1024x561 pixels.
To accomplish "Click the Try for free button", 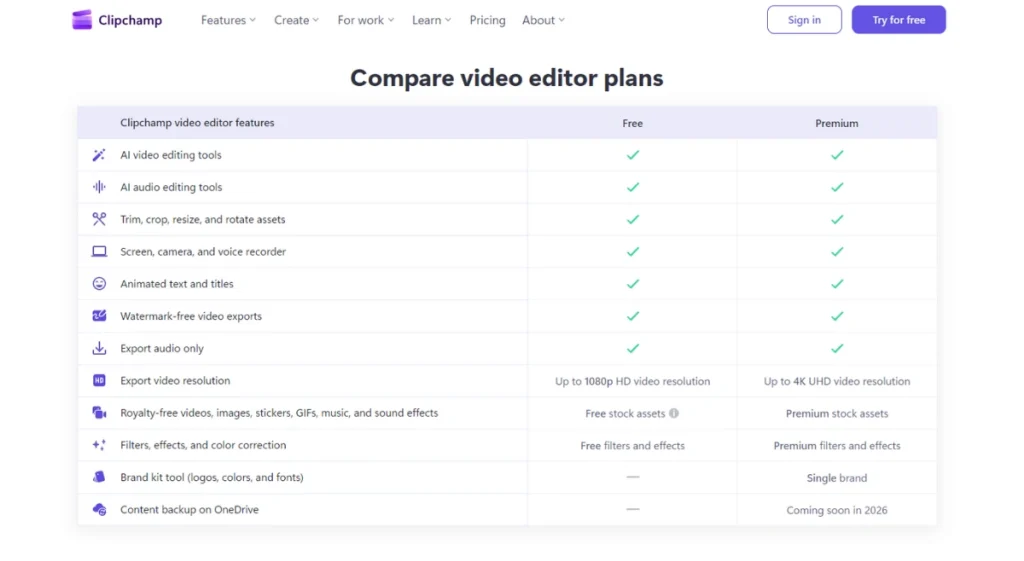I will point(899,20).
